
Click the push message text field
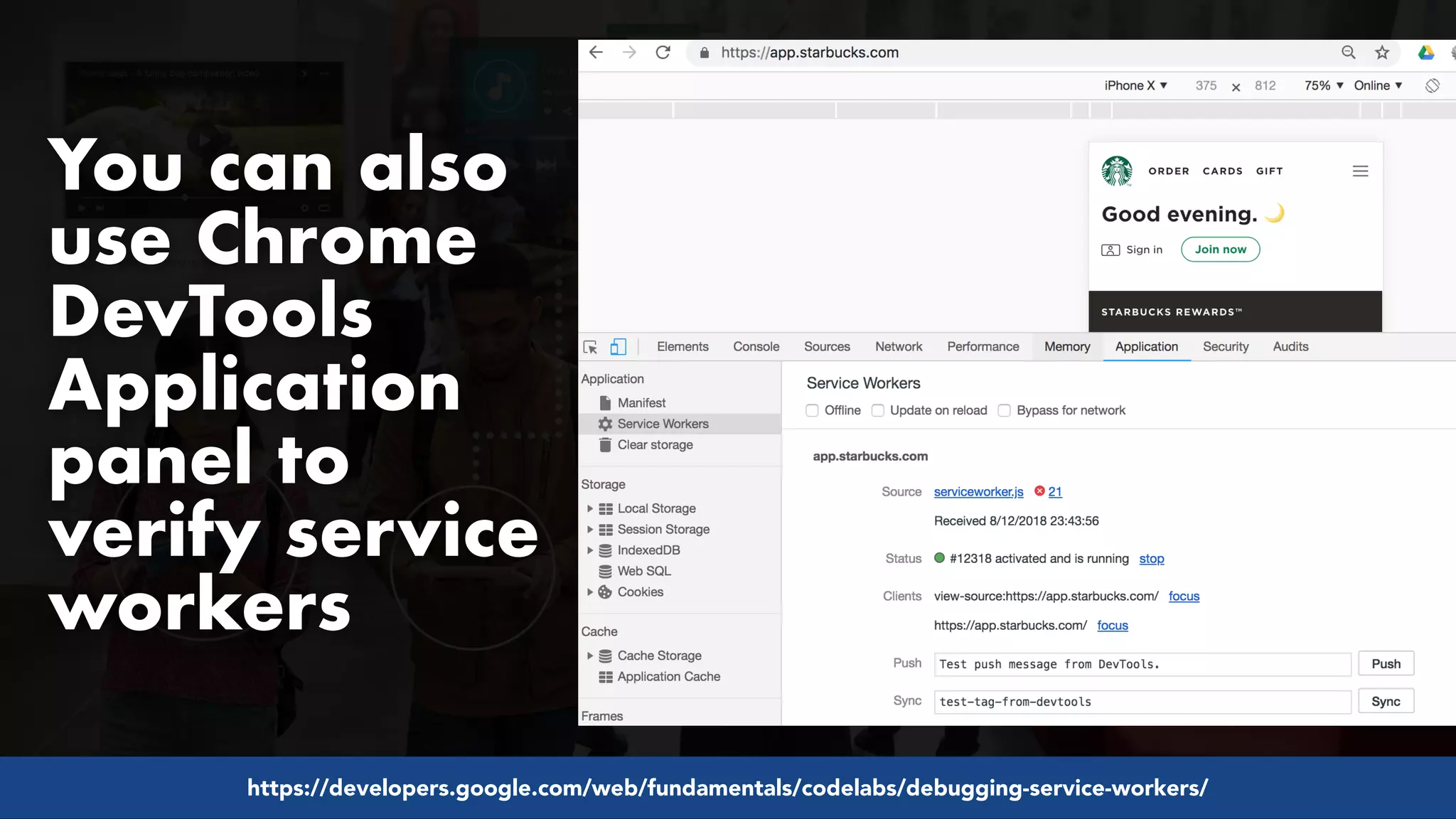coord(1142,664)
